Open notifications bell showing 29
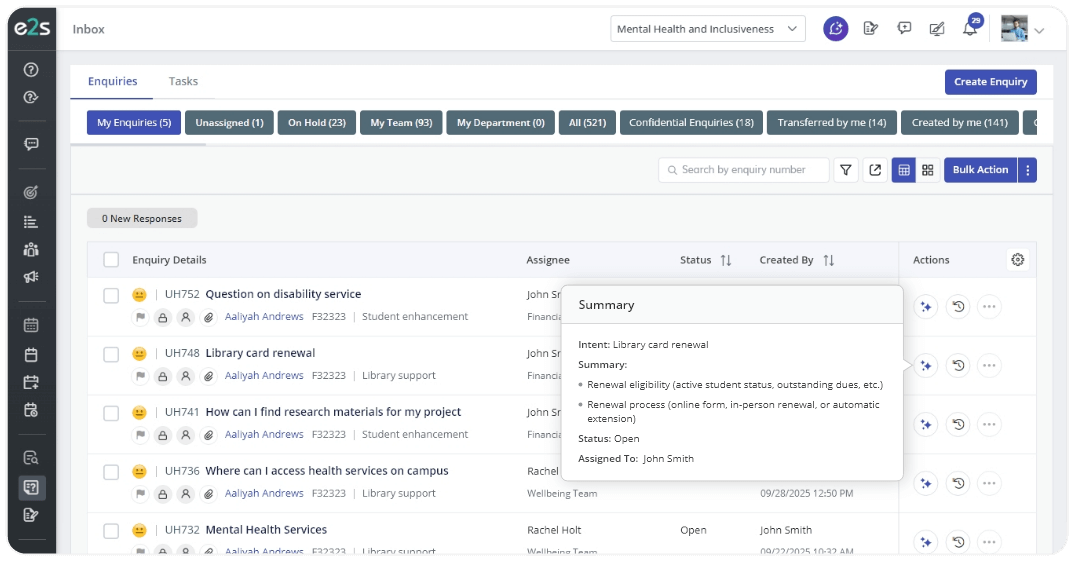Viewport: 1074px width, 561px height. point(971,27)
